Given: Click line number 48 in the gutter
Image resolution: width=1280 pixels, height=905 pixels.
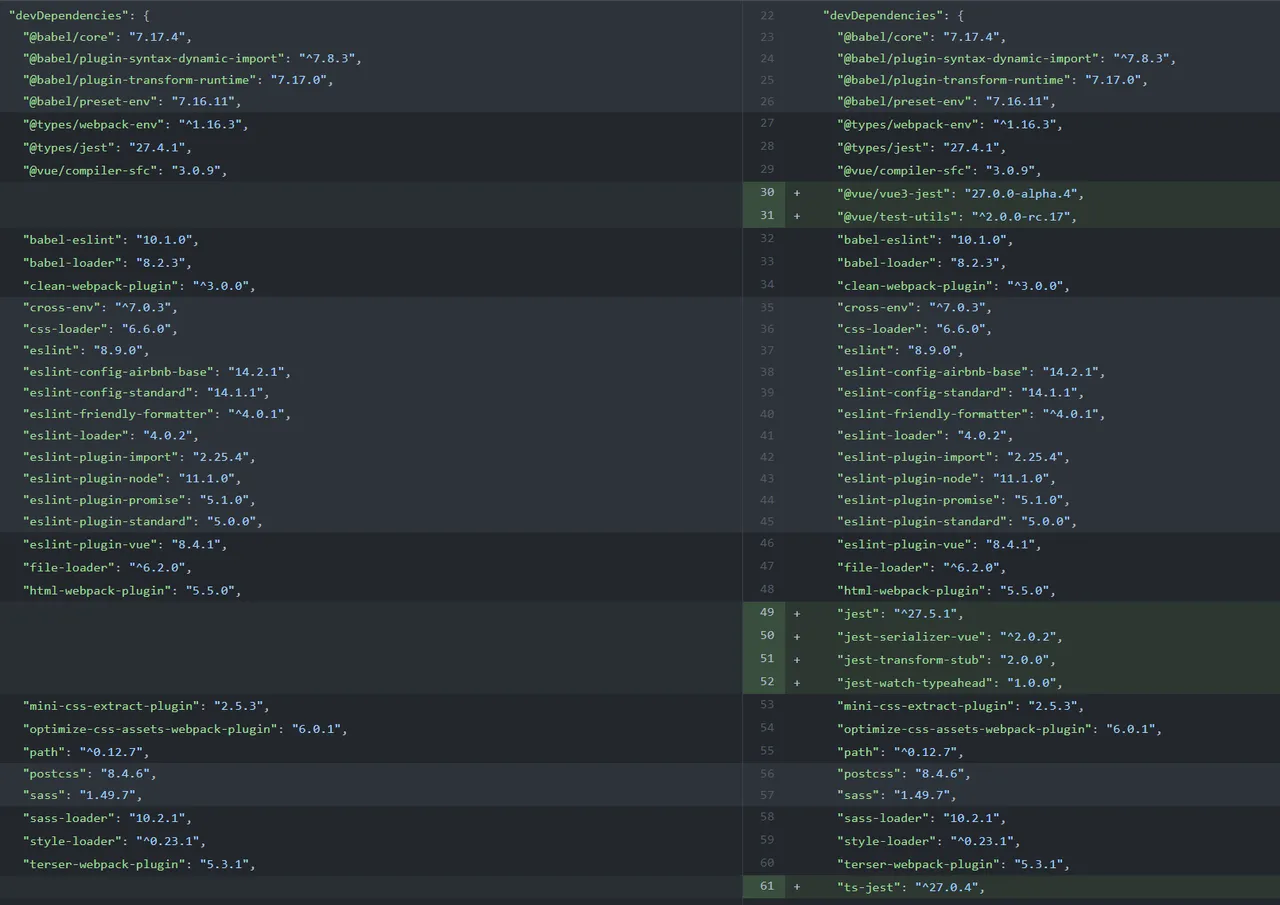Looking at the screenshot, I should point(767,589).
